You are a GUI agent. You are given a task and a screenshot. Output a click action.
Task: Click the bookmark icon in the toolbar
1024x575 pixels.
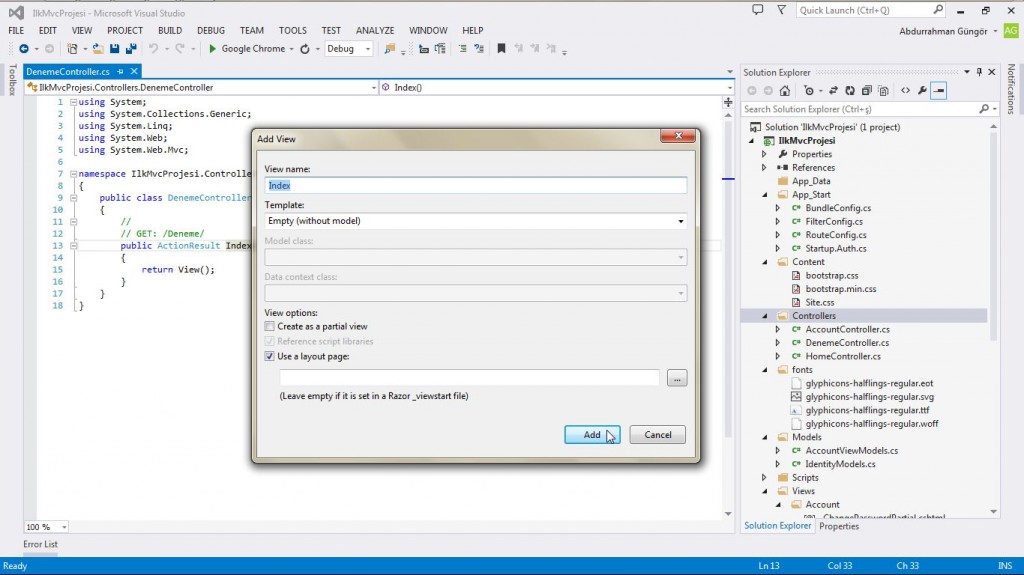(x=501, y=48)
